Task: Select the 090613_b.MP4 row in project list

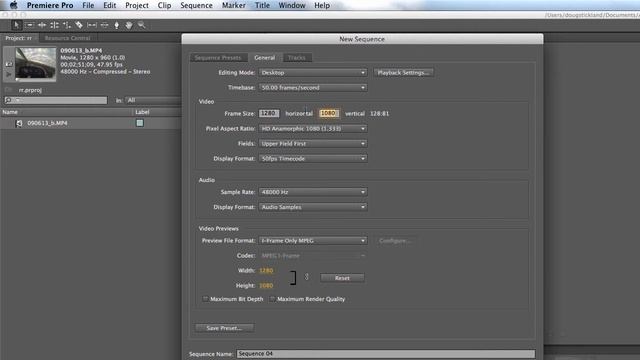Action: (x=91, y=123)
